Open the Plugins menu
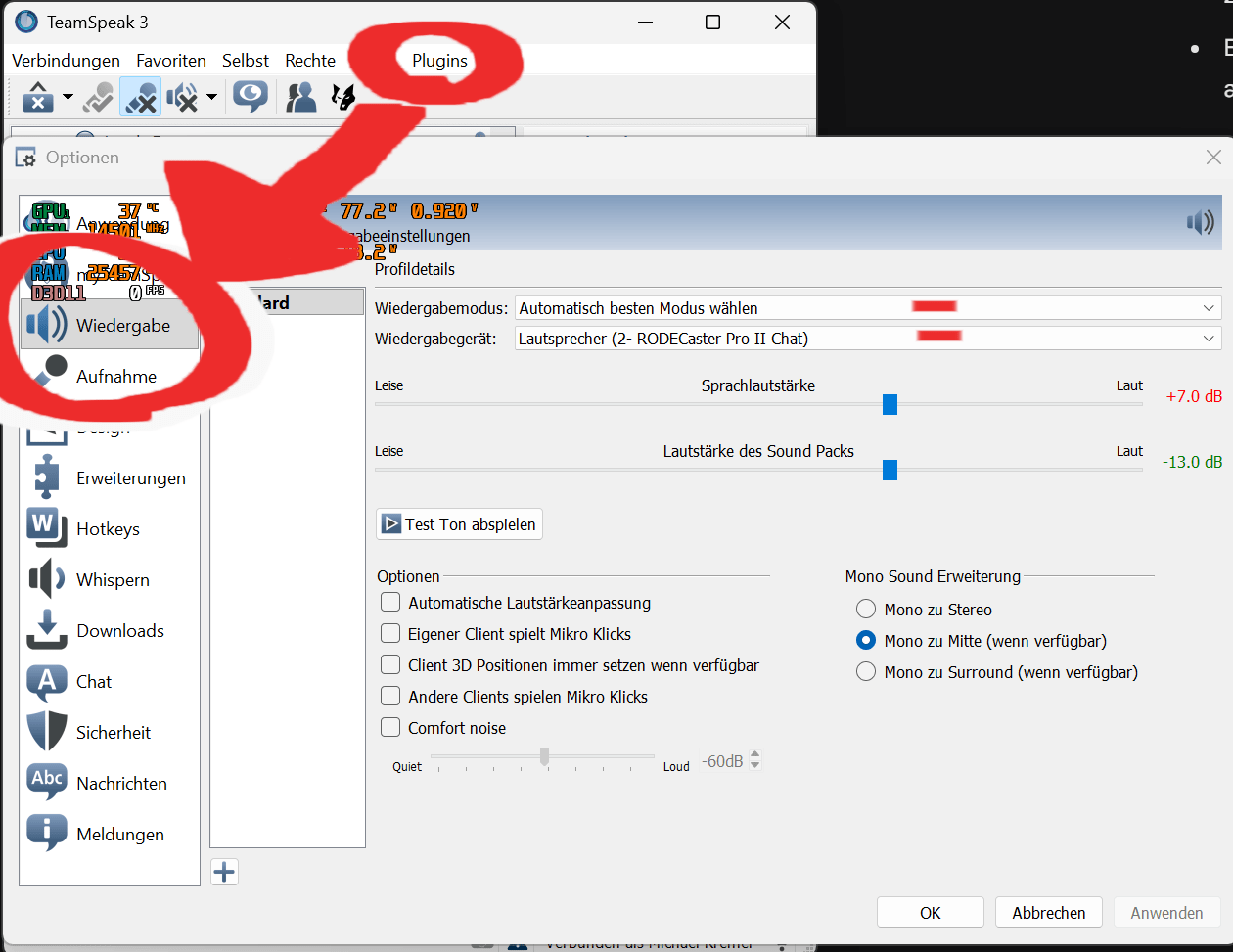This screenshot has height=952, width=1233. [x=439, y=61]
